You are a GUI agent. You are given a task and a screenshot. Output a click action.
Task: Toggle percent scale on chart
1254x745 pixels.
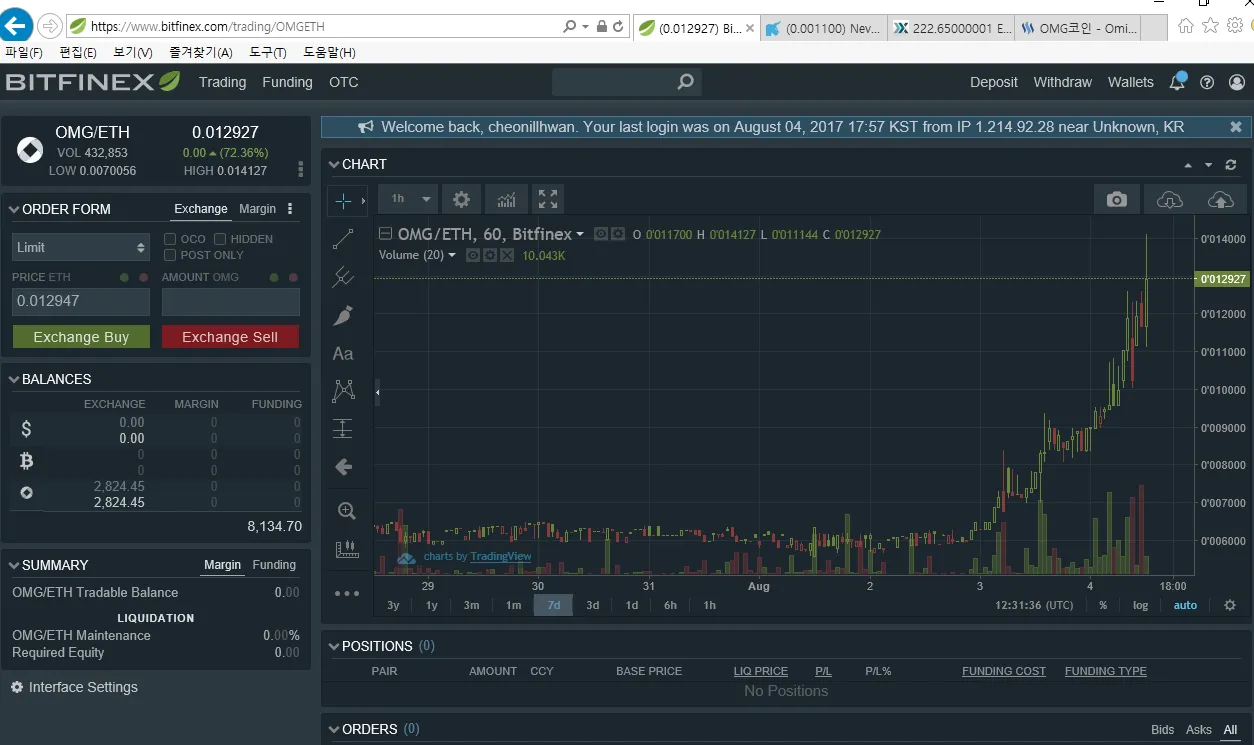click(x=1103, y=605)
